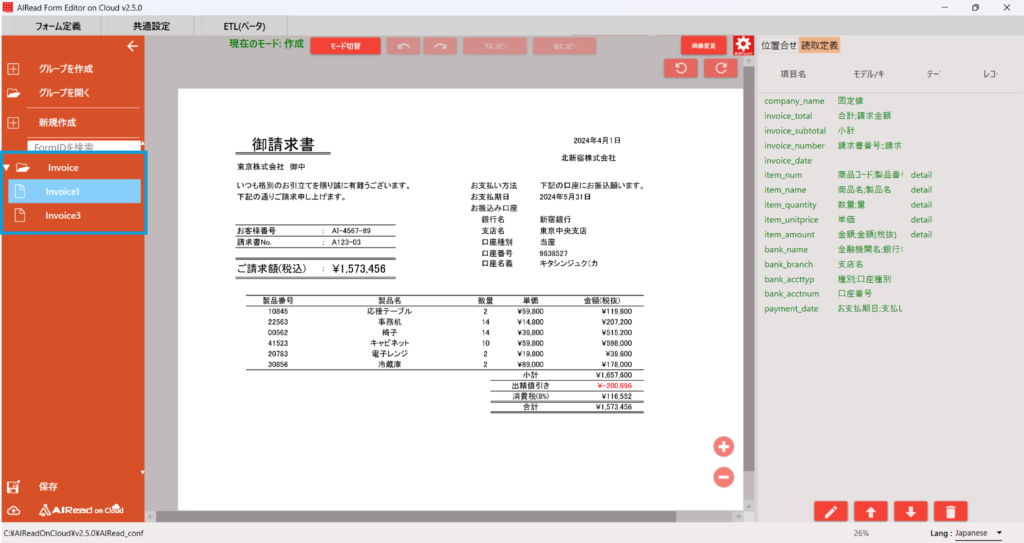Click the cloud upload icon
Screen dimensions: 1024x543
[x=13, y=510]
